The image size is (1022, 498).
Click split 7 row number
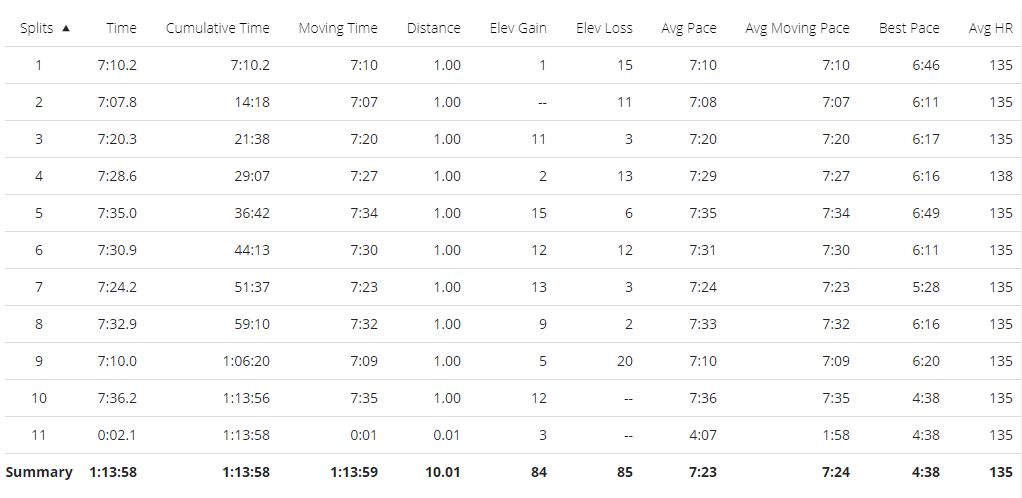click(x=39, y=287)
